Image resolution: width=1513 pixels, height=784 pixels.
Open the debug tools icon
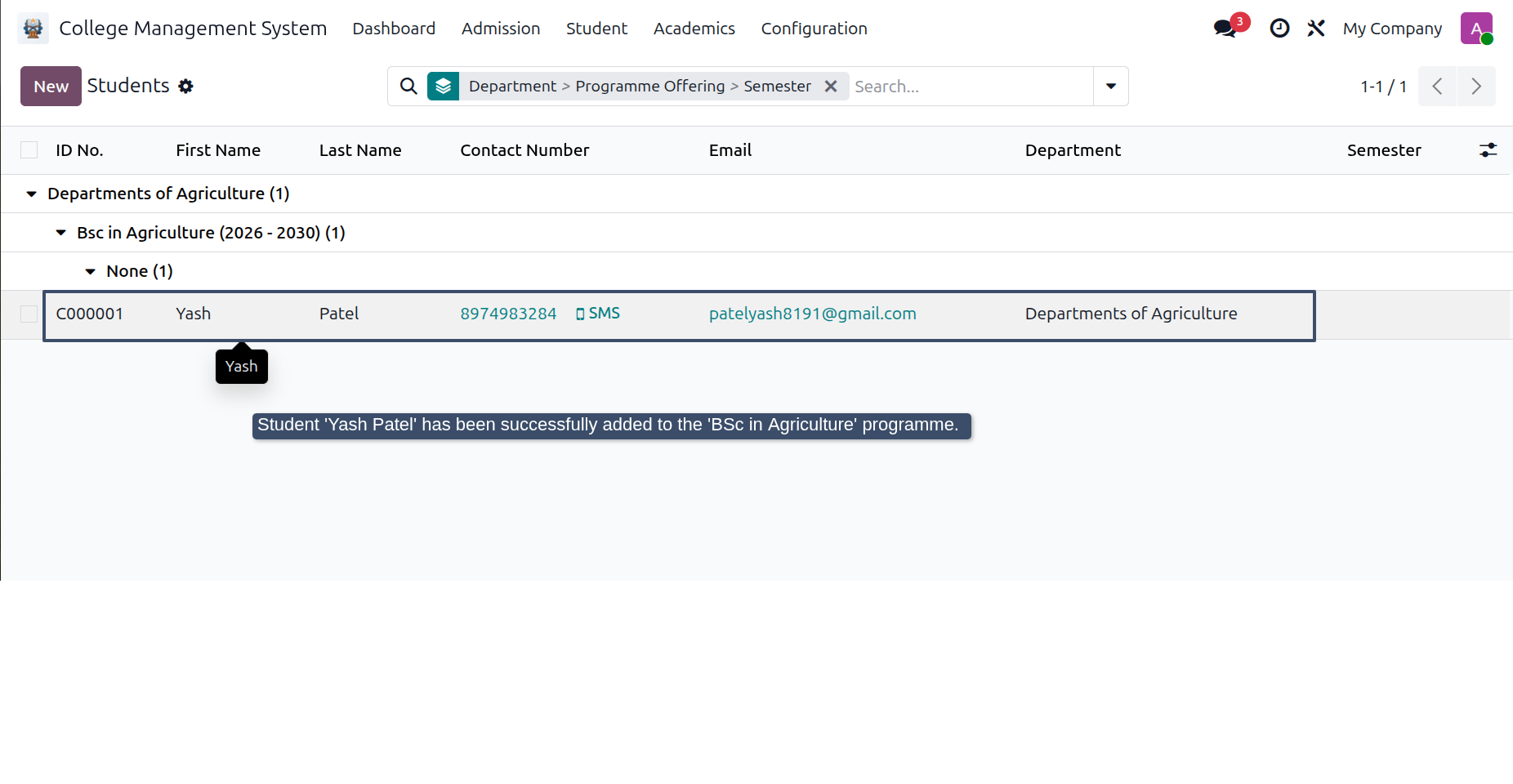(1315, 29)
